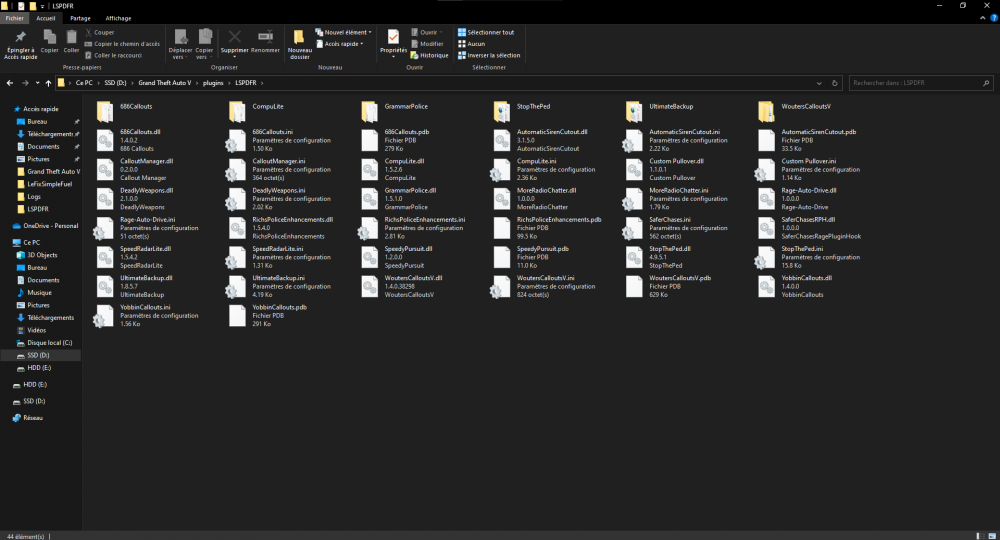Open the Propriétés button
Screen dimensions: 1000x540
393,43
